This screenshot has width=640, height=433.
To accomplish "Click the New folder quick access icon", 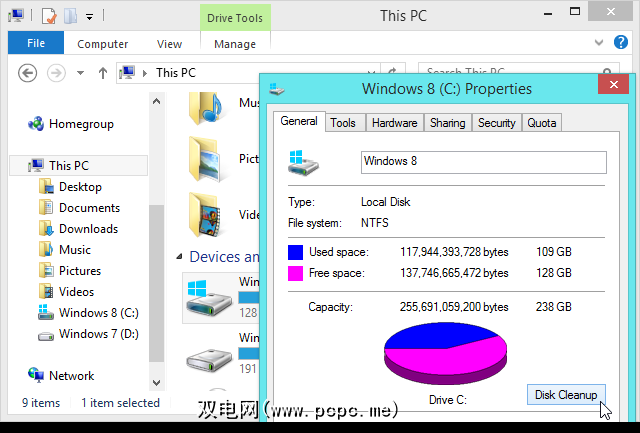I will pos(70,16).
